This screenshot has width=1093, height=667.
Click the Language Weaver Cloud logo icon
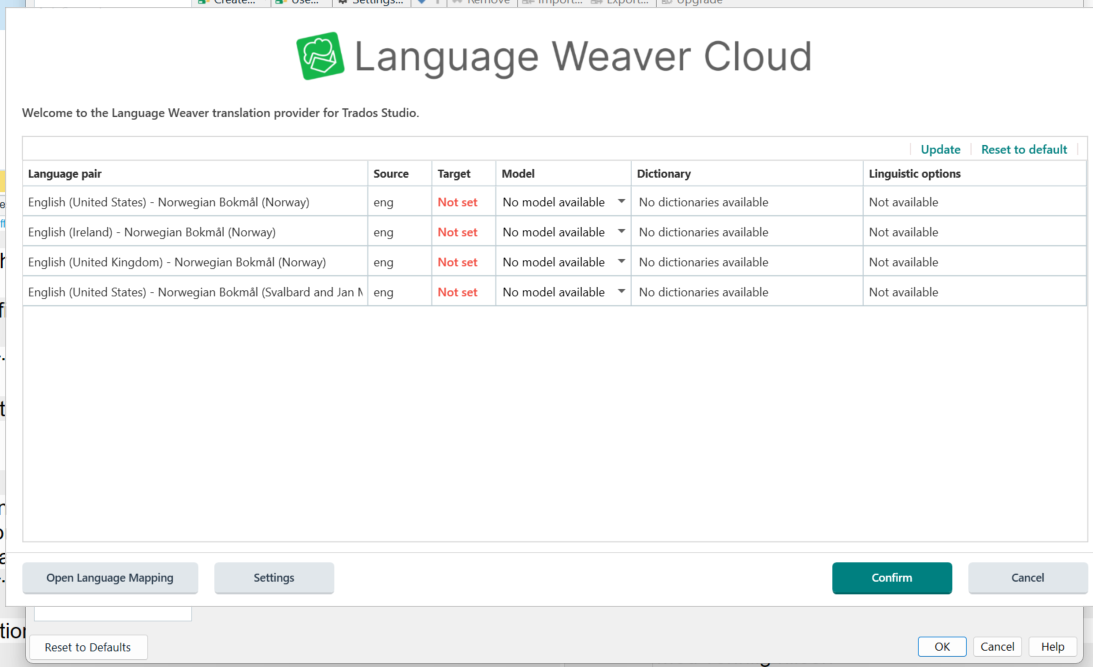[x=320, y=56]
